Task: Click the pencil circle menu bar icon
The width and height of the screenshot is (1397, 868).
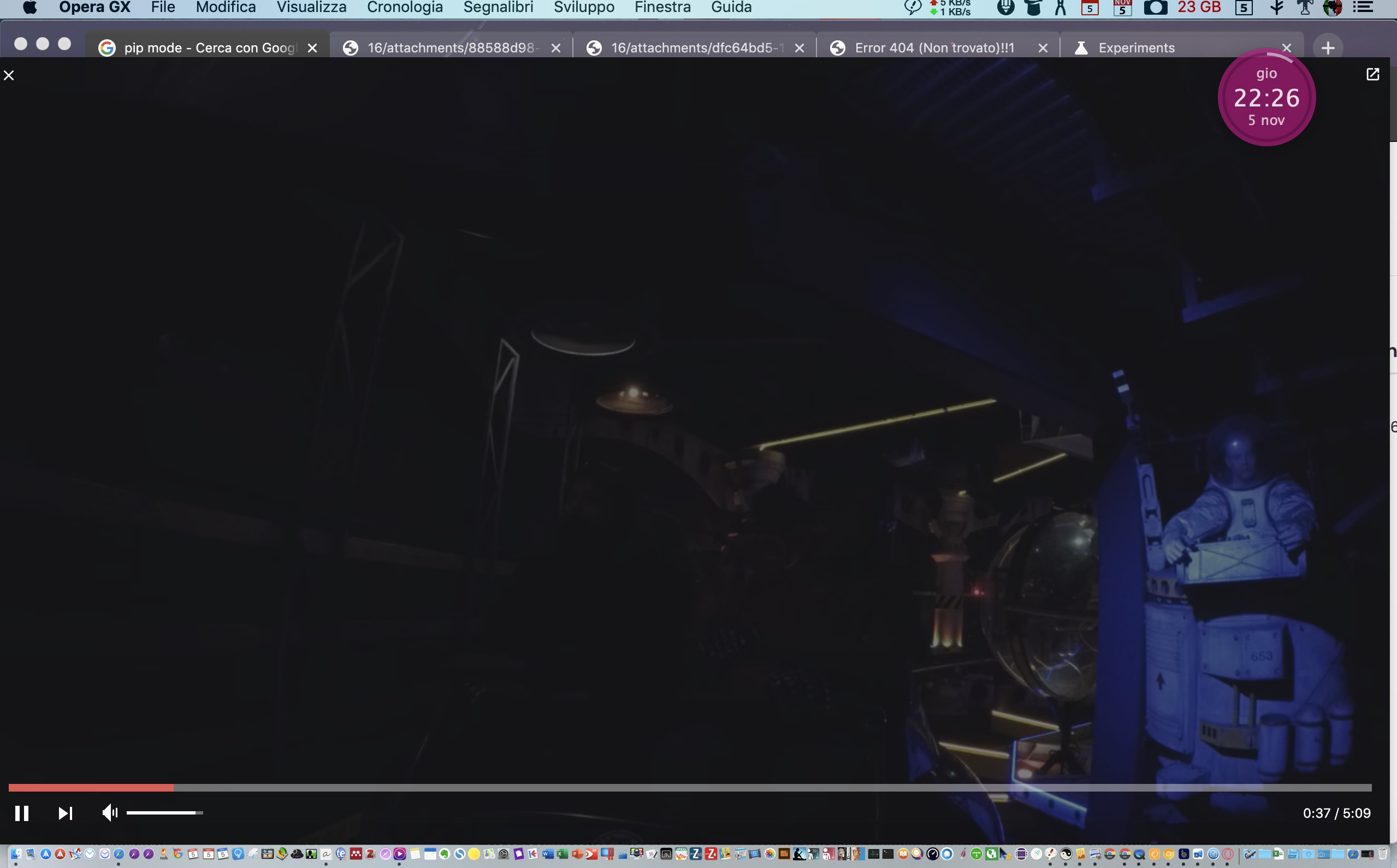Action: click(x=1006, y=7)
